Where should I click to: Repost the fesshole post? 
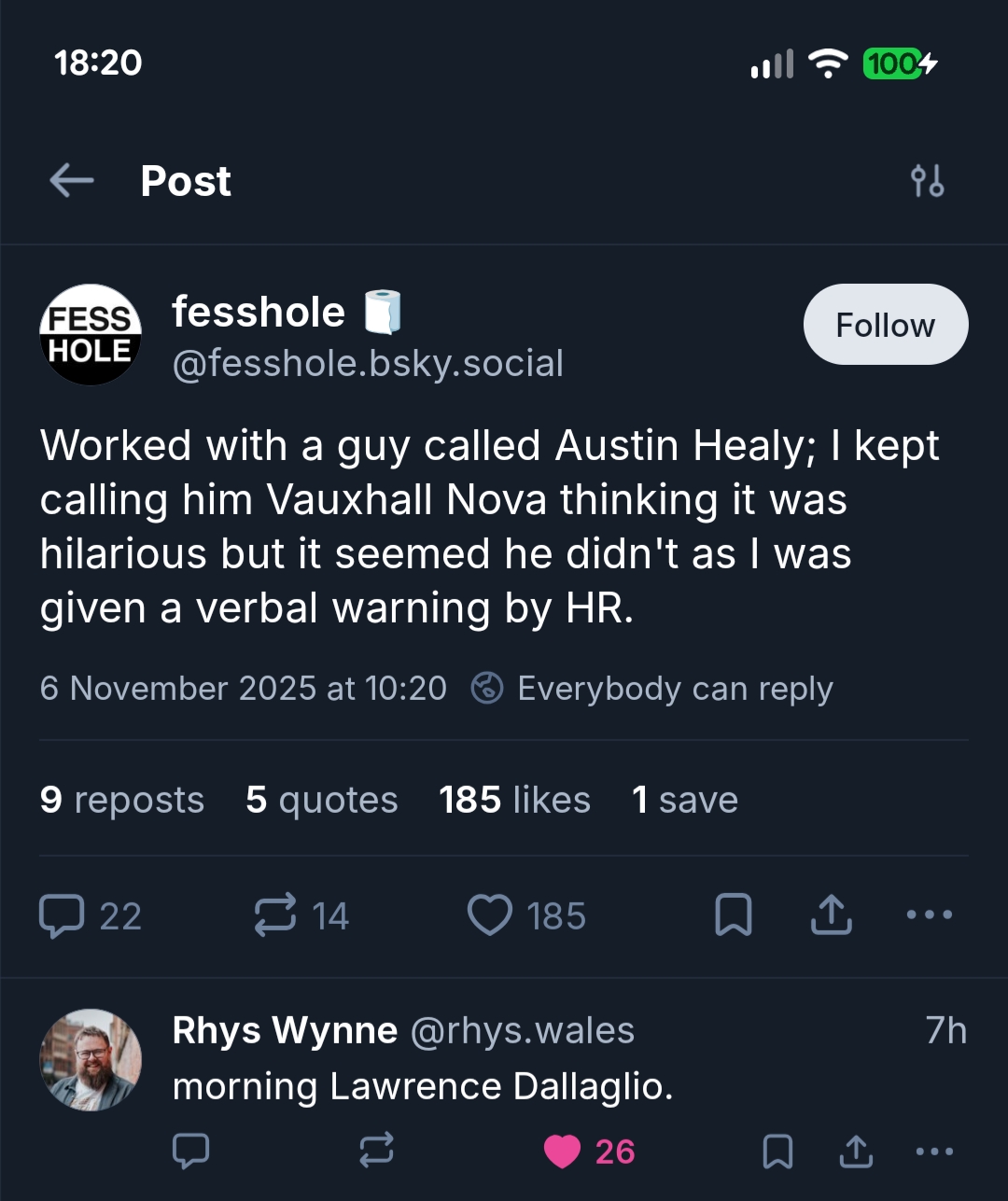coord(275,915)
